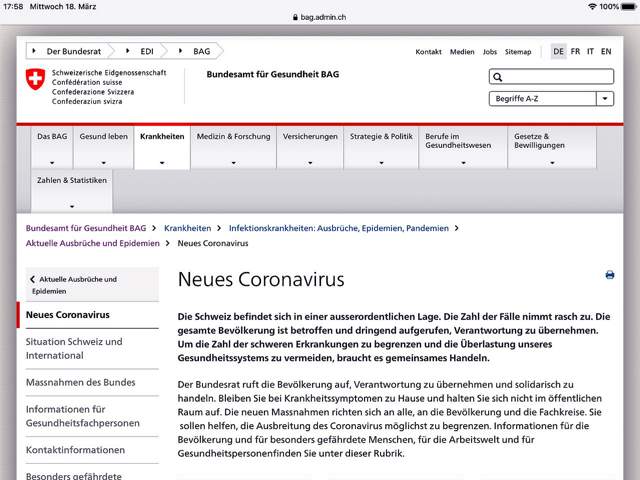This screenshot has width=640, height=480.
Task: Switch language to EN
Action: pos(606,51)
